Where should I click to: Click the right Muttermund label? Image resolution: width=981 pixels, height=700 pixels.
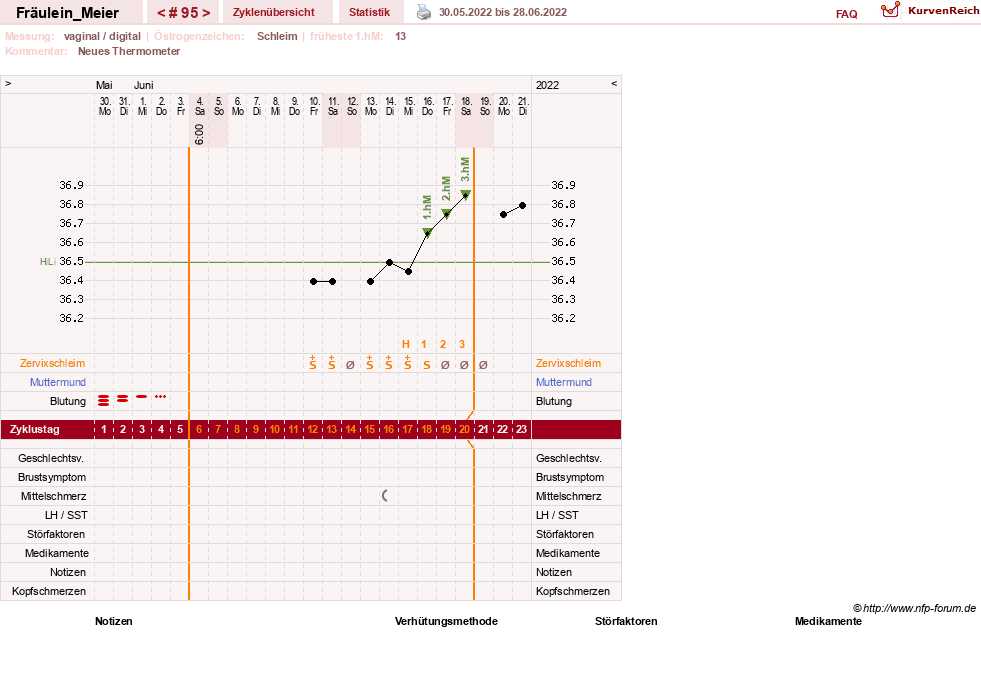pyautogui.click(x=564, y=382)
